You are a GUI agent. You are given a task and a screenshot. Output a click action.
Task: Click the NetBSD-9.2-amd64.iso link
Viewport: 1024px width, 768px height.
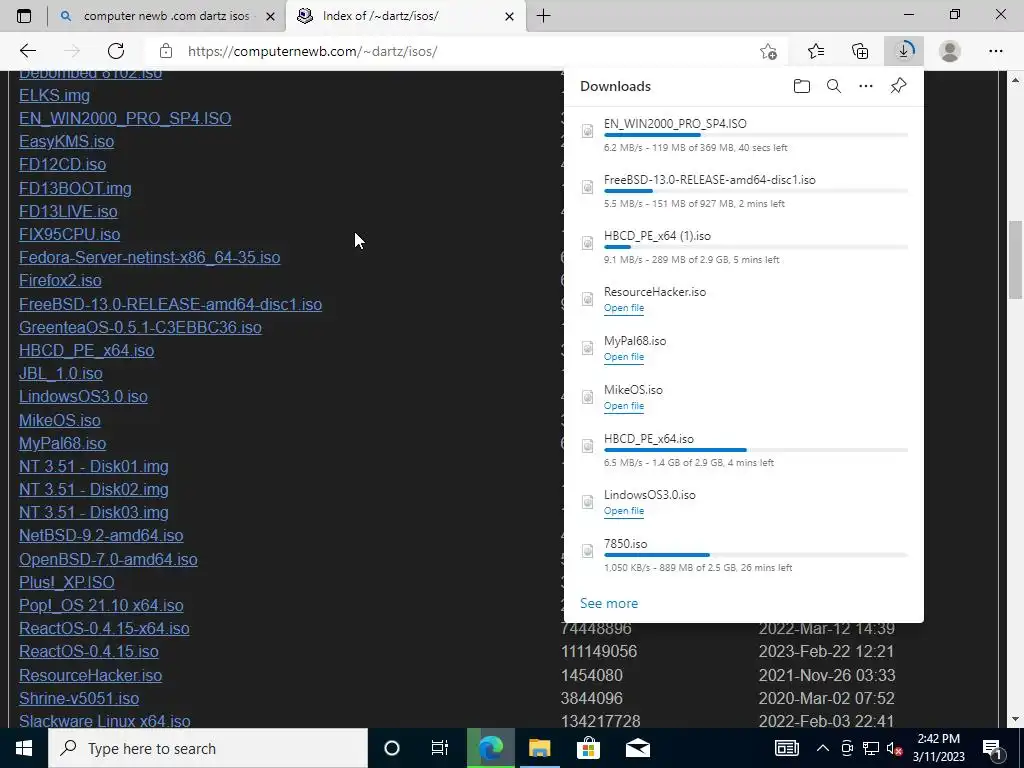tap(101, 536)
